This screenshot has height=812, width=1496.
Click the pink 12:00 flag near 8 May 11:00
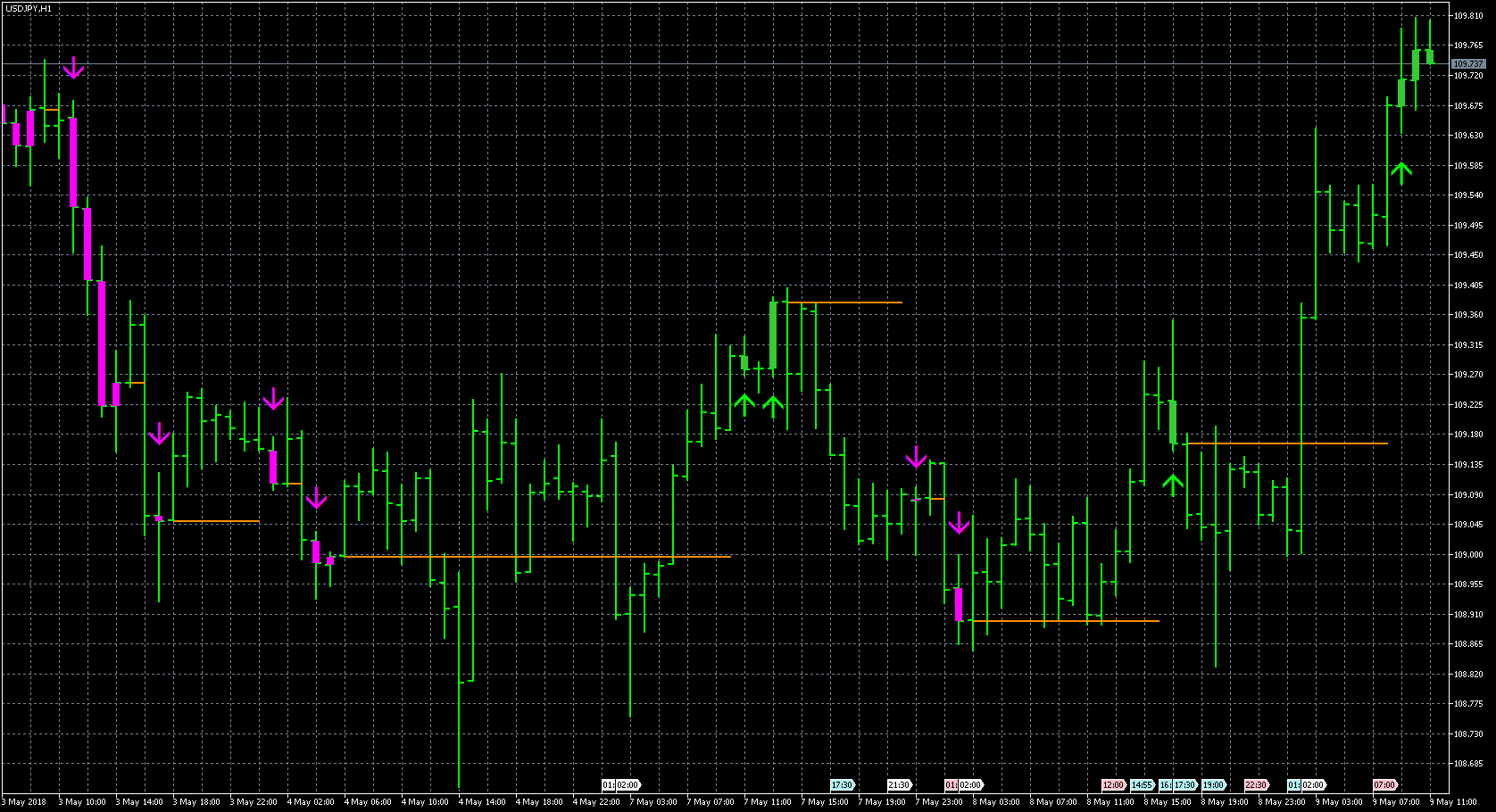click(x=1112, y=786)
